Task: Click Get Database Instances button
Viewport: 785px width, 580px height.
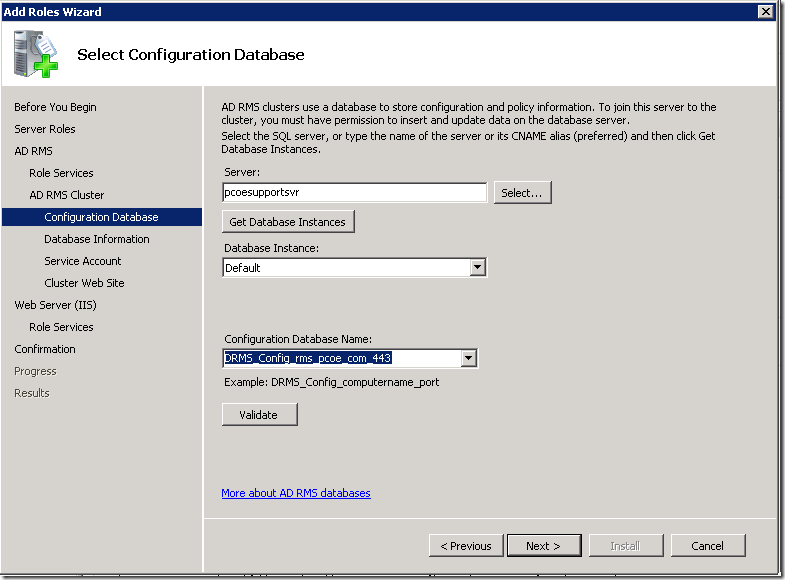Action: click(288, 222)
